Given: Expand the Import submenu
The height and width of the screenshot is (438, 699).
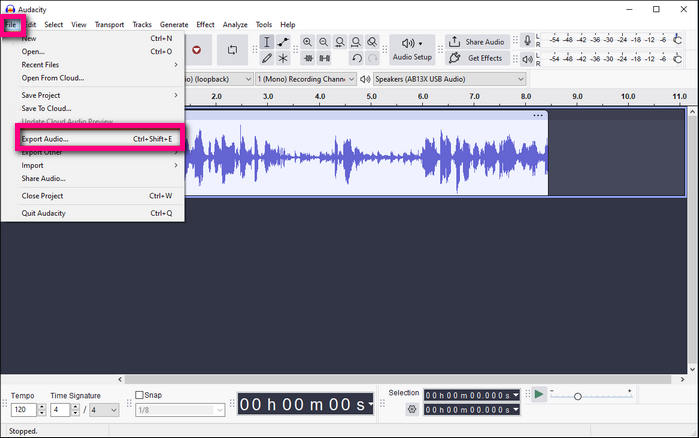Looking at the screenshot, I should coord(99,165).
